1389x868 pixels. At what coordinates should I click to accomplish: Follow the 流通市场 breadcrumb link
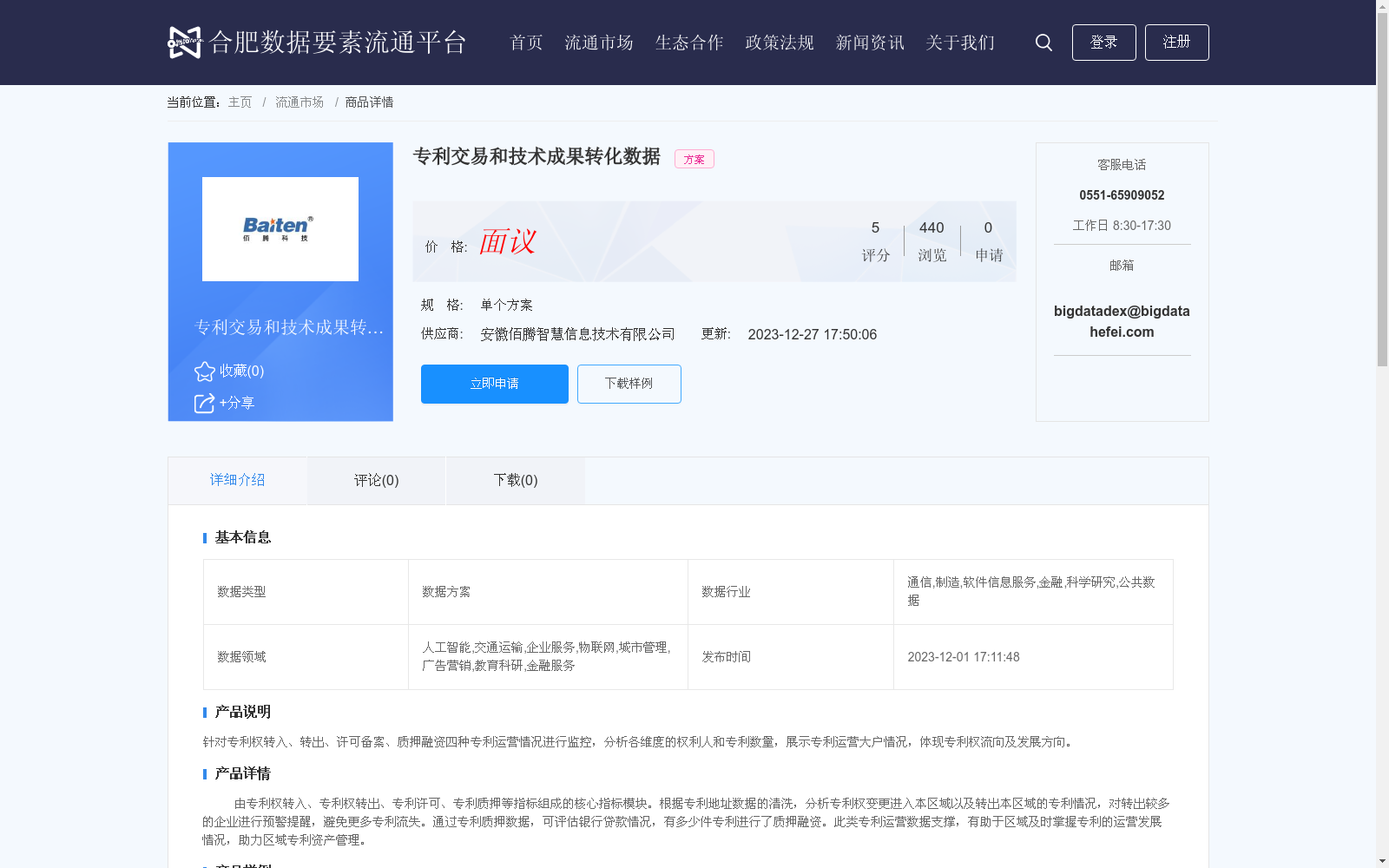(x=300, y=102)
